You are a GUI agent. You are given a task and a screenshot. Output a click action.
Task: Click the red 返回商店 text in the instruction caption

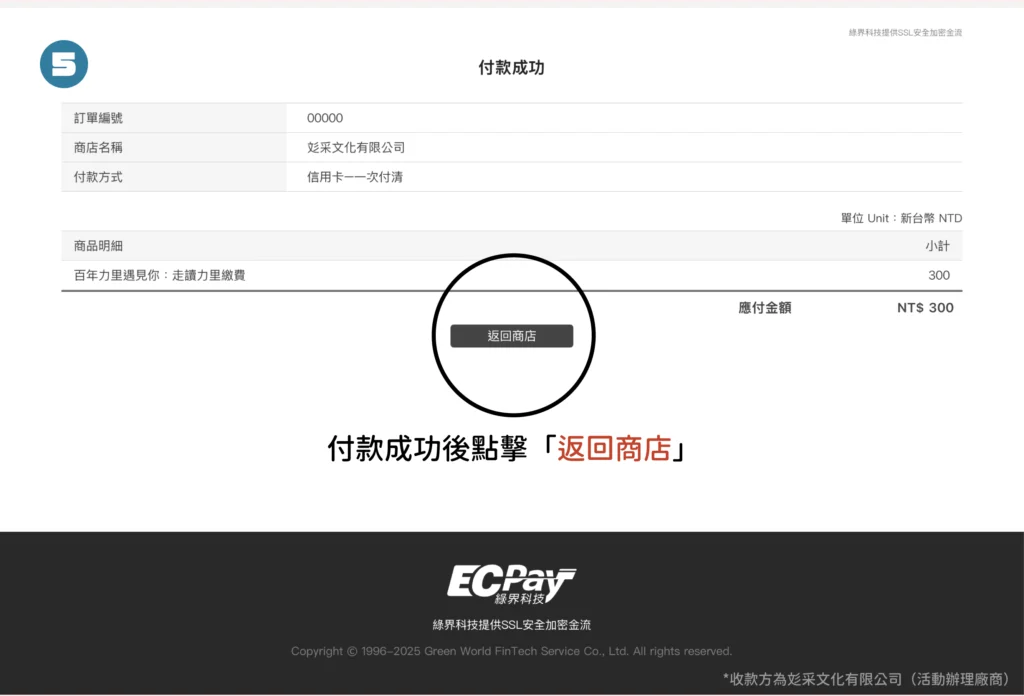click(614, 449)
